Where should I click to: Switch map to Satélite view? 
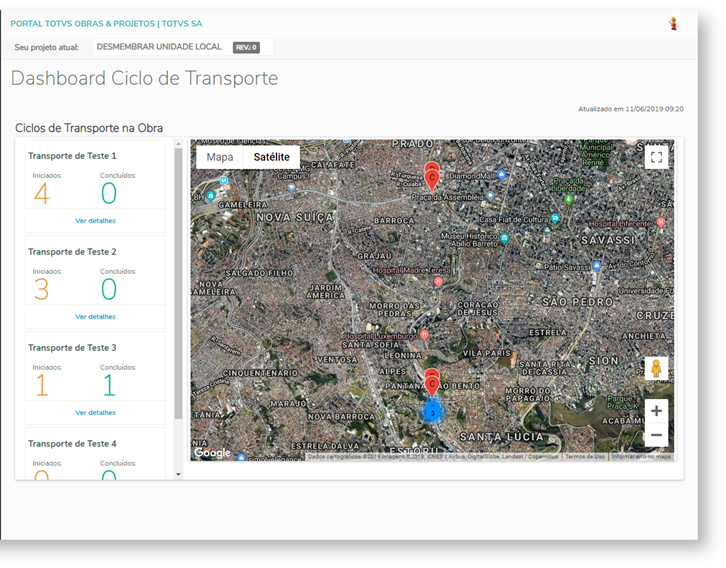click(x=272, y=157)
